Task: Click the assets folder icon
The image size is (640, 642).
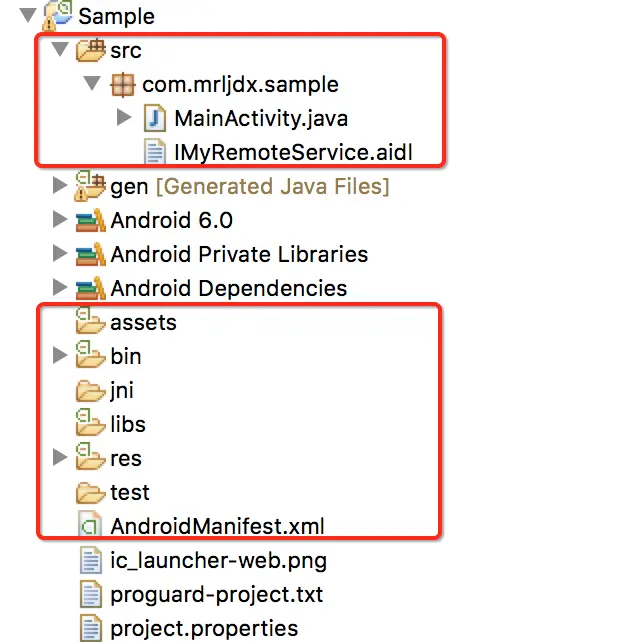Action: (90, 321)
